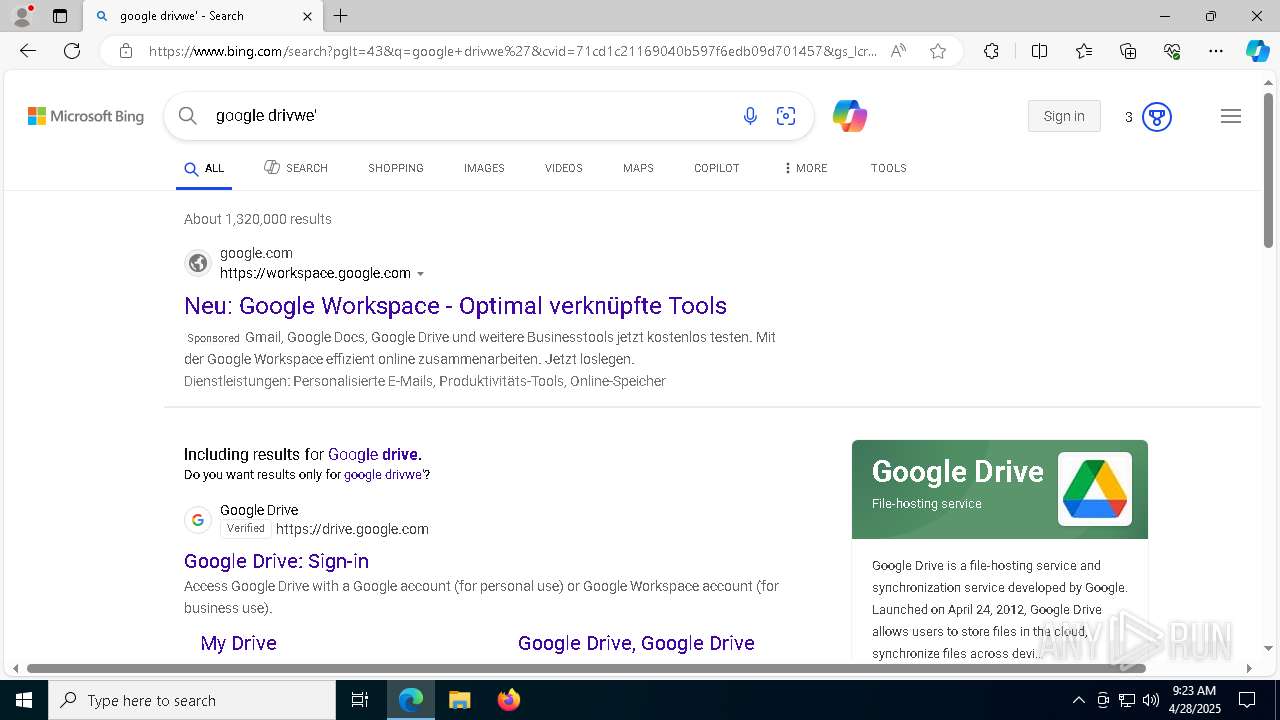
Task: Add page to favorites star icon
Action: coord(938,51)
